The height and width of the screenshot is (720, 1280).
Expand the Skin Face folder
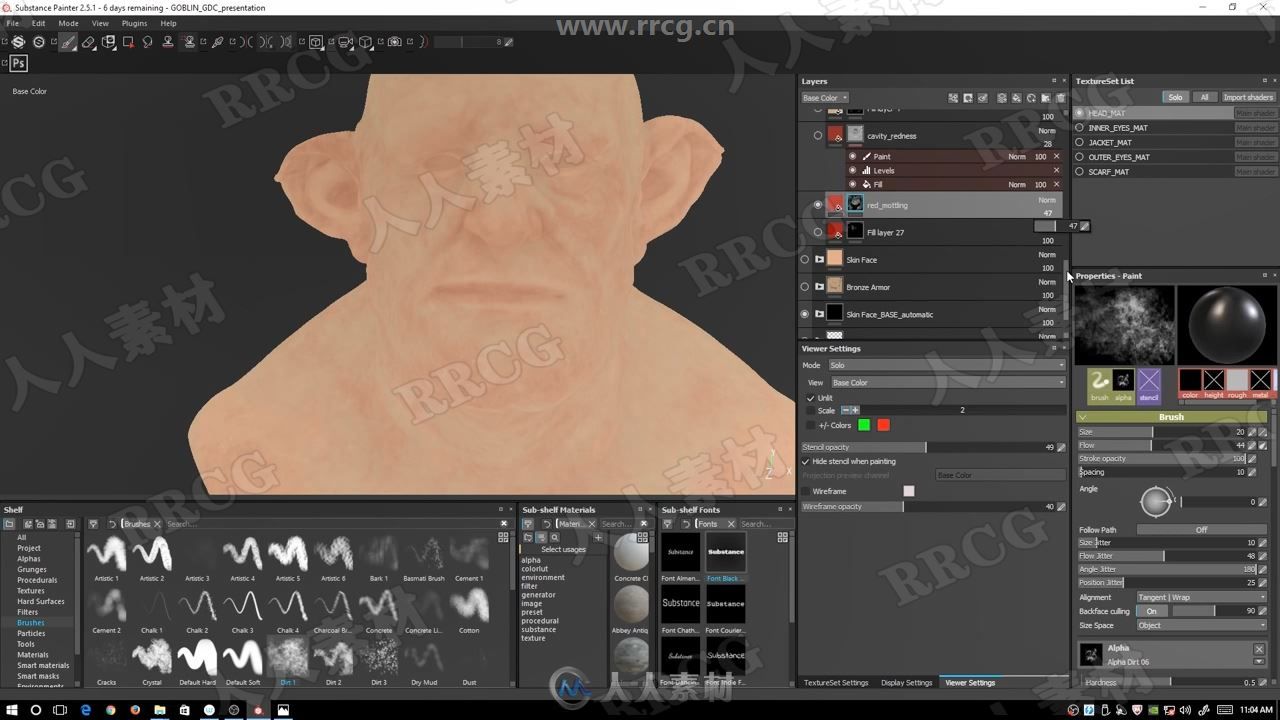[820, 260]
